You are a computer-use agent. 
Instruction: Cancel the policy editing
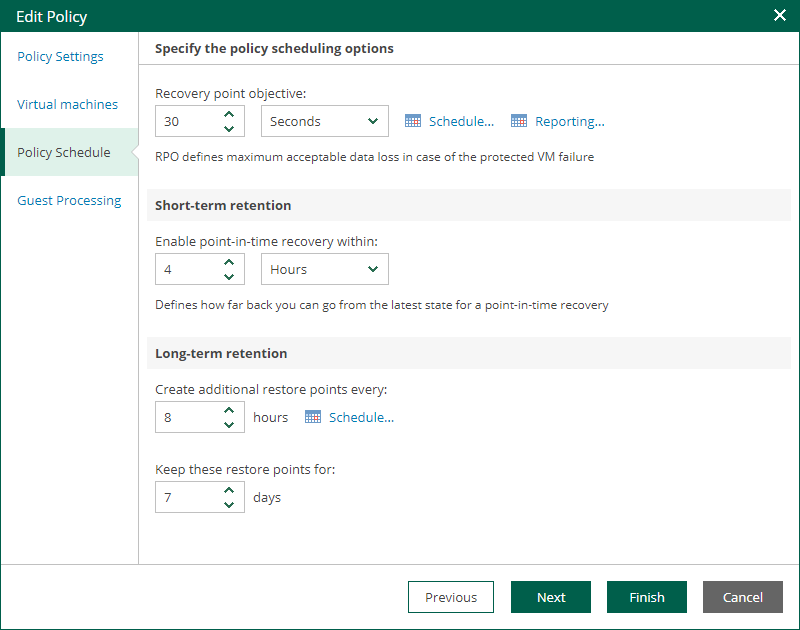[x=742, y=597]
